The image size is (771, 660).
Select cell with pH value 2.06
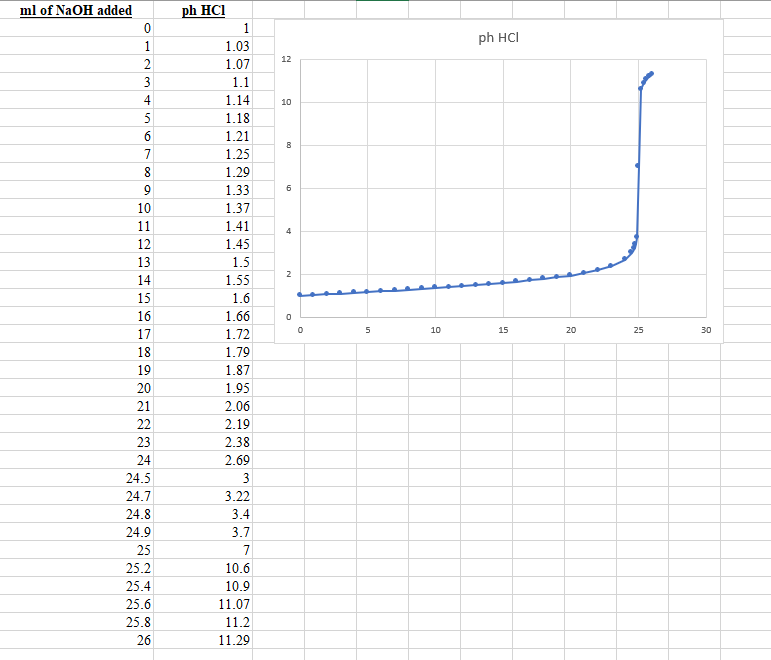[203, 406]
